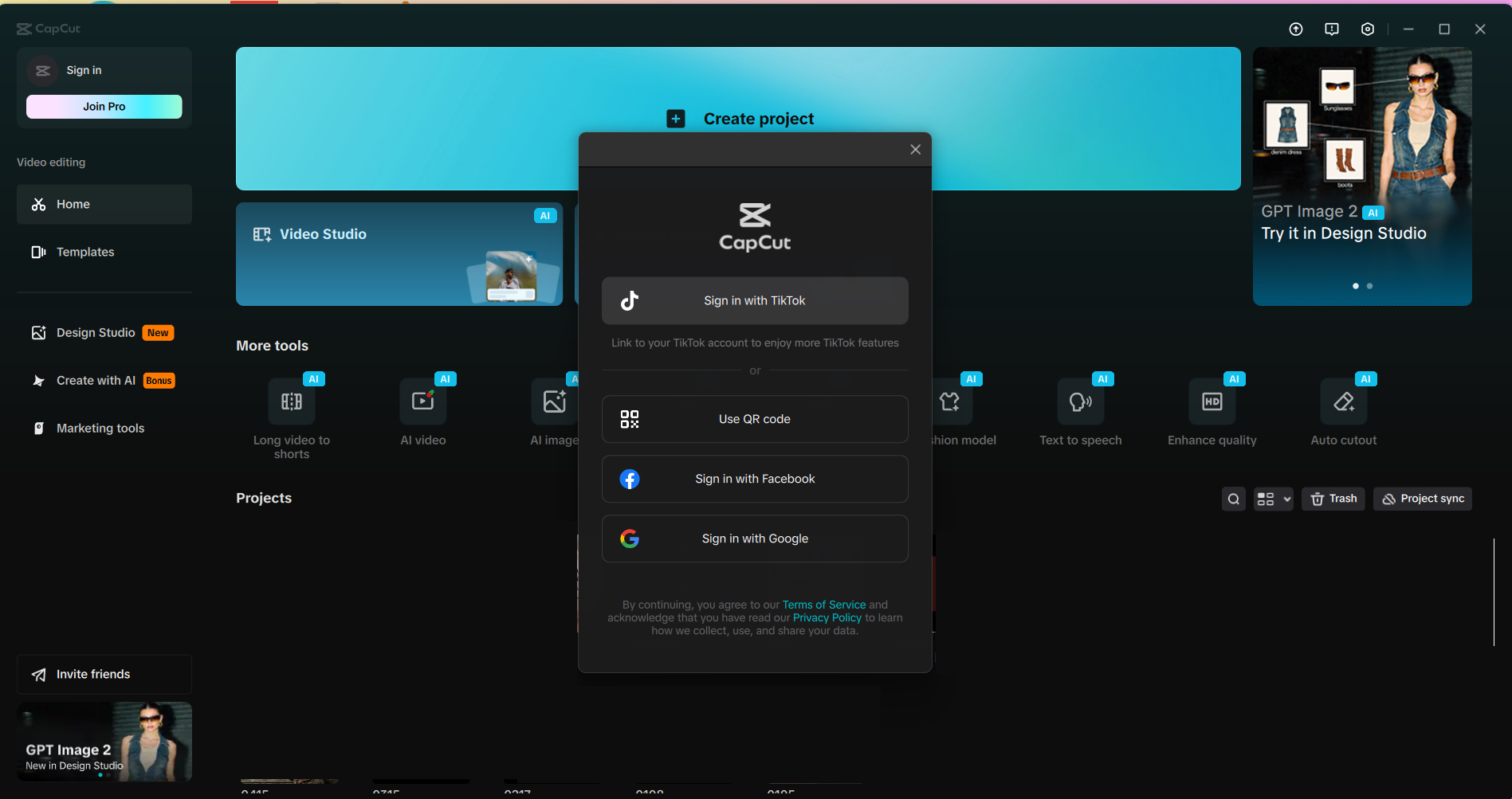Search projects with the magnifier icon
The image size is (1512, 799).
click(1234, 499)
